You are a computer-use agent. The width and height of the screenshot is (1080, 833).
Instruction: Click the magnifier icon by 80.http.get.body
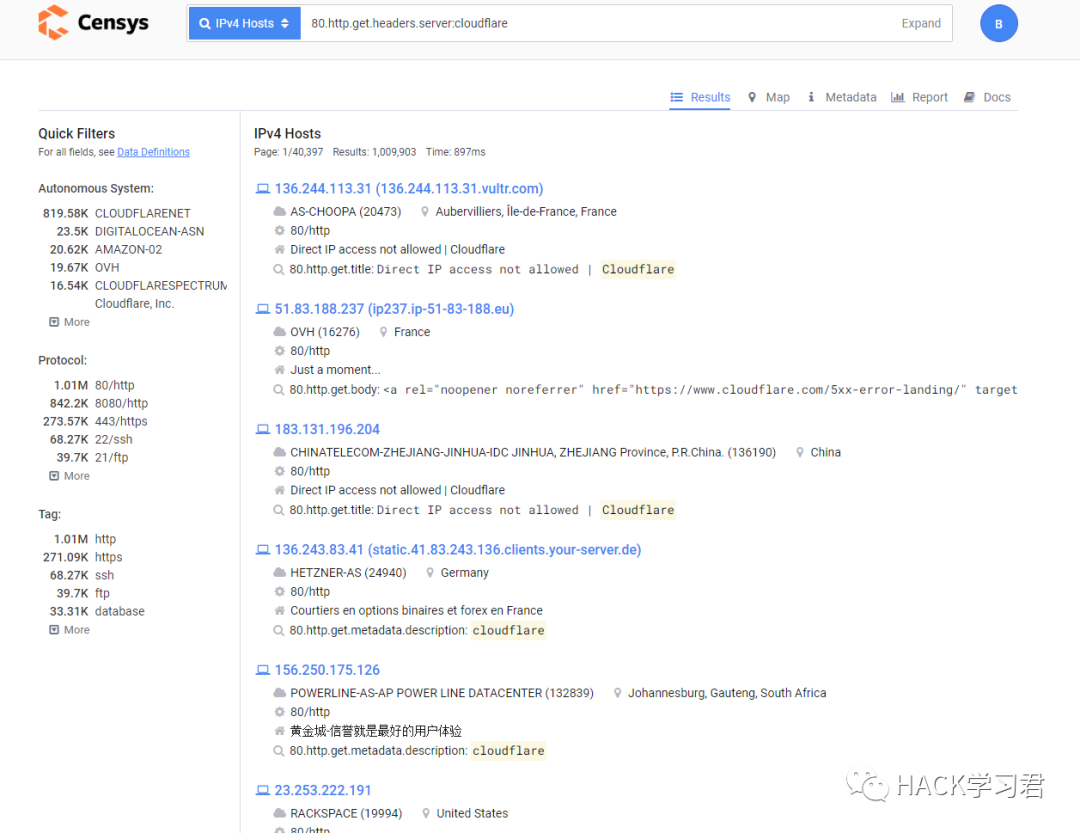279,390
